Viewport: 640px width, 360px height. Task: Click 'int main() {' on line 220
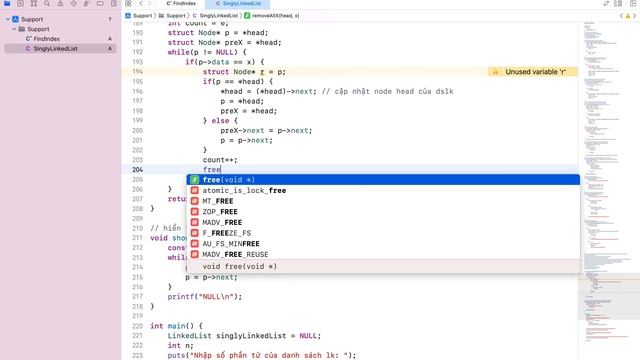(176, 326)
